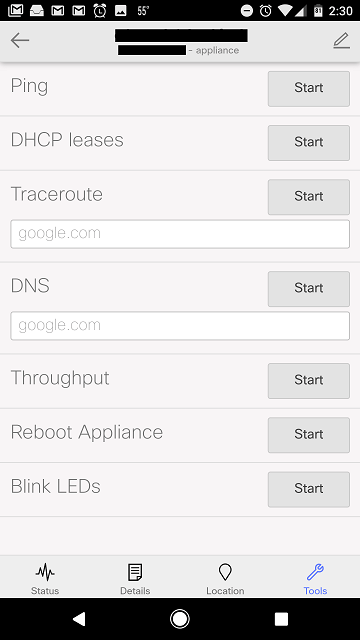Start the DNS lookup
Screen dimensions: 360x640
pos(309,289)
